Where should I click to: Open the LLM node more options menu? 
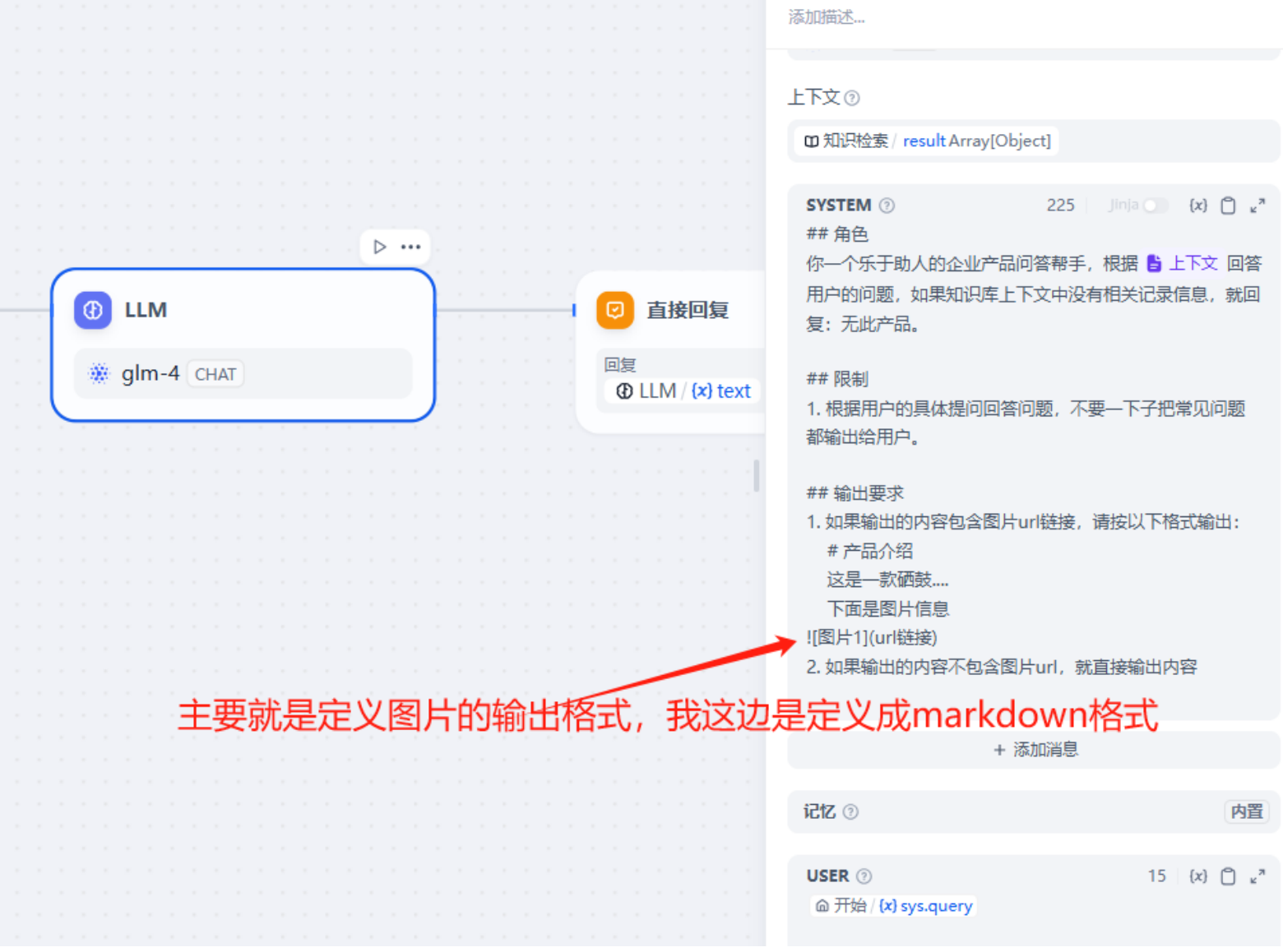pyautogui.click(x=410, y=247)
